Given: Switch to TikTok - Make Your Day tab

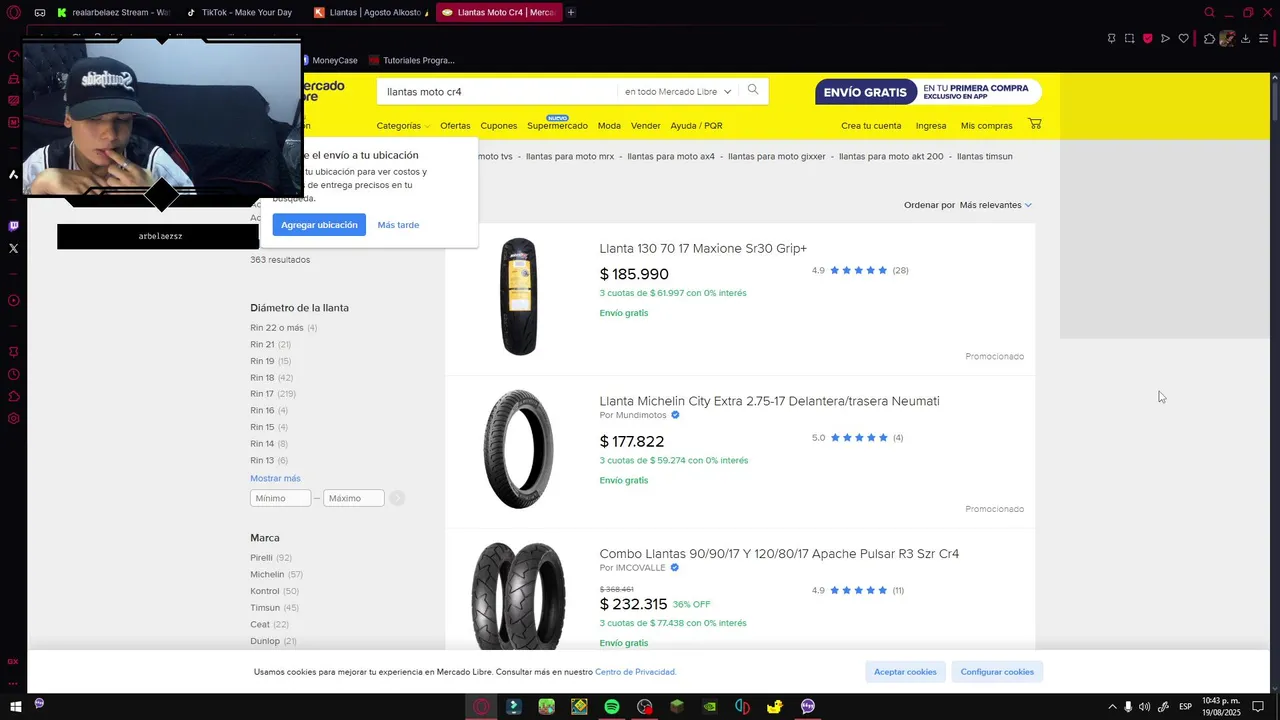Looking at the screenshot, I should 240,13.
